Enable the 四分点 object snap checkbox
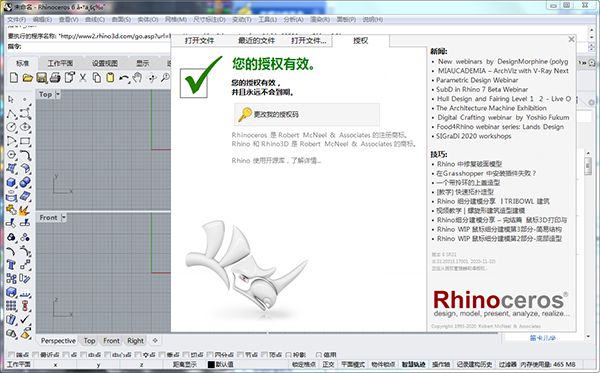Image resolution: width=600 pixels, height=373 pixels. 210,355
